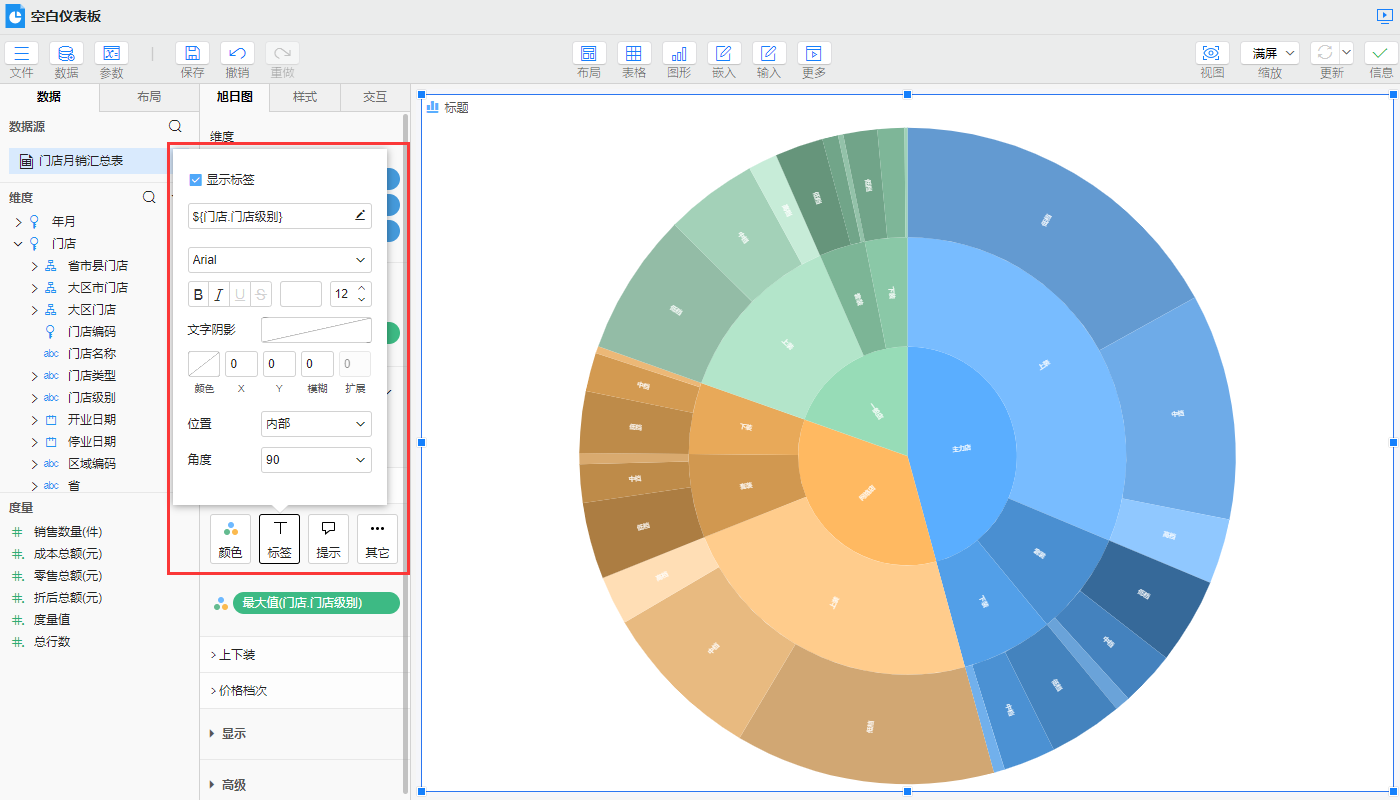
Task: Click the edit pencil beside label expression
Action: [361, 215]
